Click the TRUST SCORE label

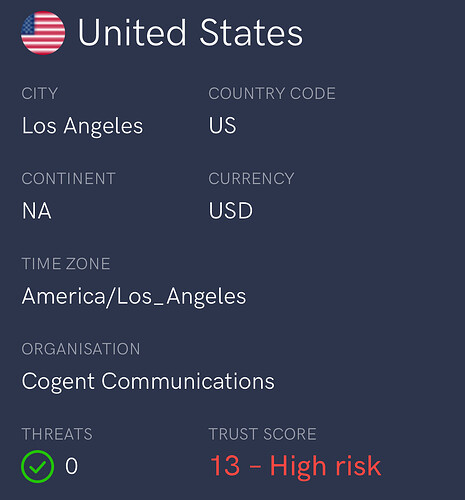tap(262, 434)
